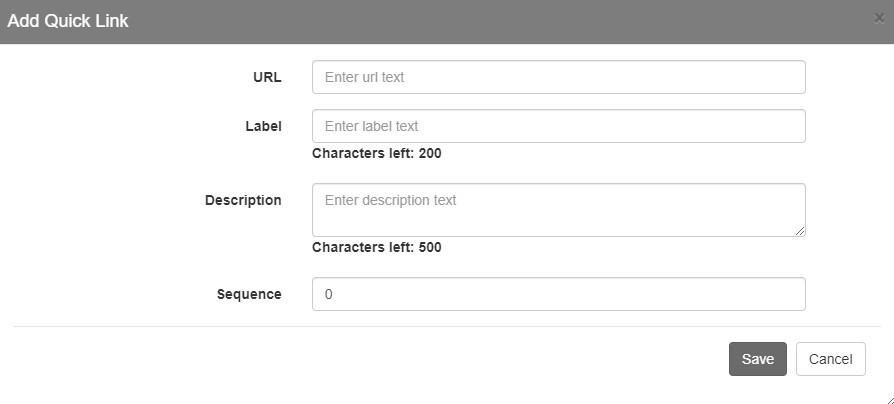
Task: Click the bold Label field label
Action: coord(263,126)
